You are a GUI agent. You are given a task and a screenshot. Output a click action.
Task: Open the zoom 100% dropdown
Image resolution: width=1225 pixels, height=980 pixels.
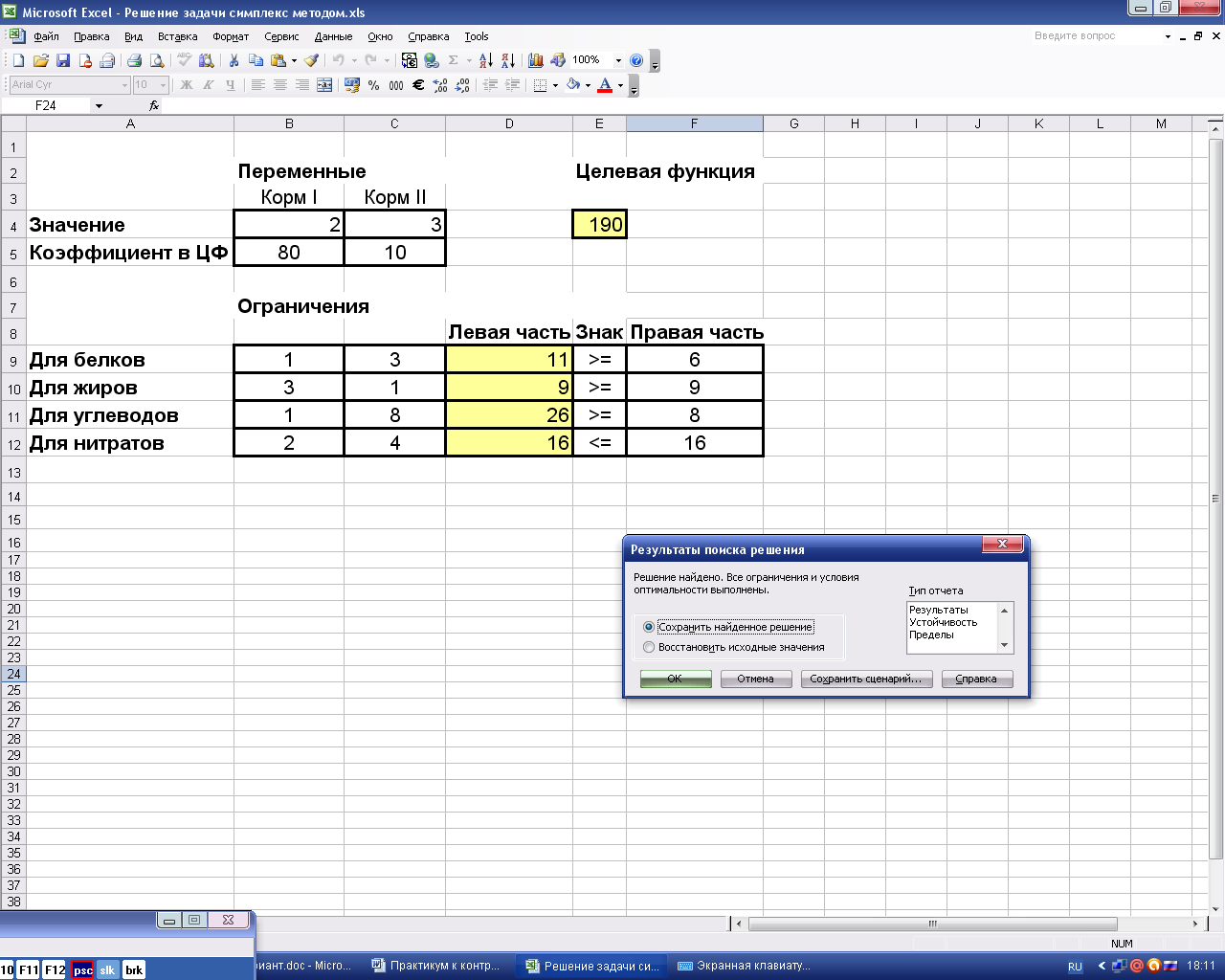pyautogui.click(x=618, y=60)
